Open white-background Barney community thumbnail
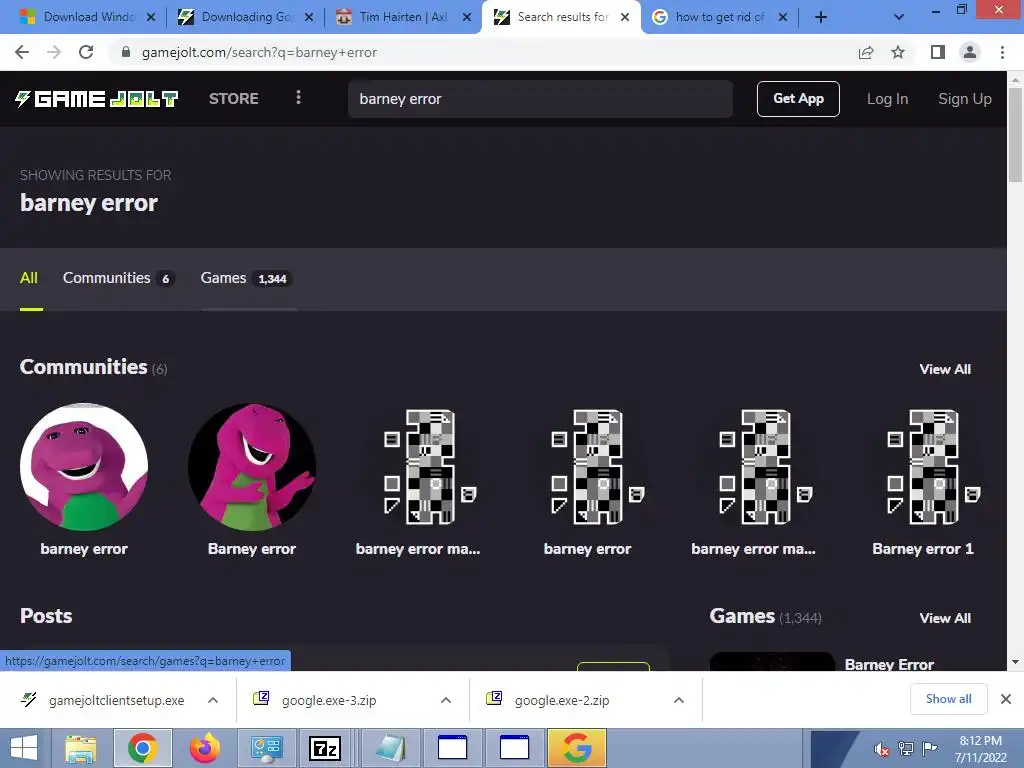The height and width of the screenshot is (768, 1024). coord(84,467)
